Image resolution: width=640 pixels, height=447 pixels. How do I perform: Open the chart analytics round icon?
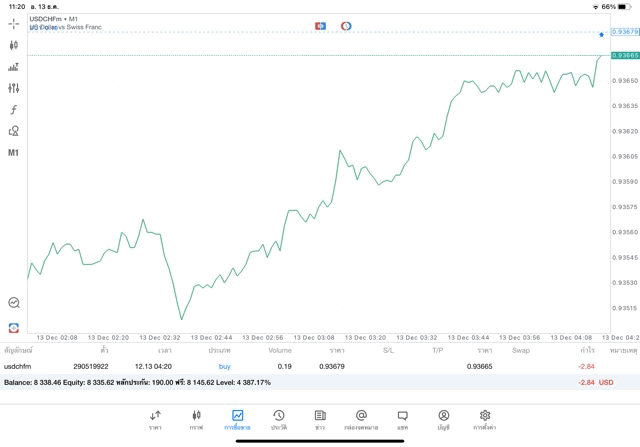point(13,302)
